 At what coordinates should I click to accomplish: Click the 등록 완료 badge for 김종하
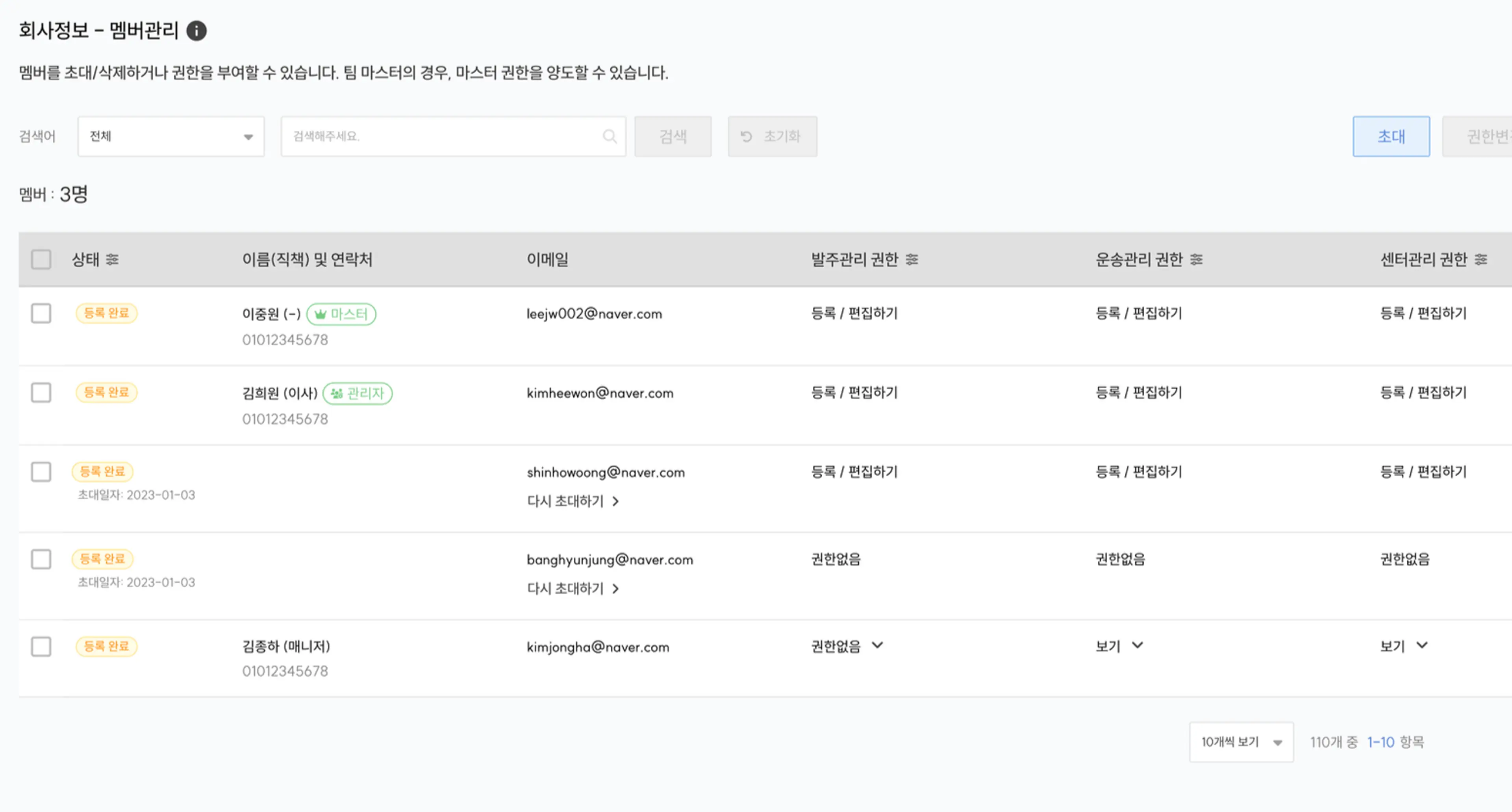[106, 647]
